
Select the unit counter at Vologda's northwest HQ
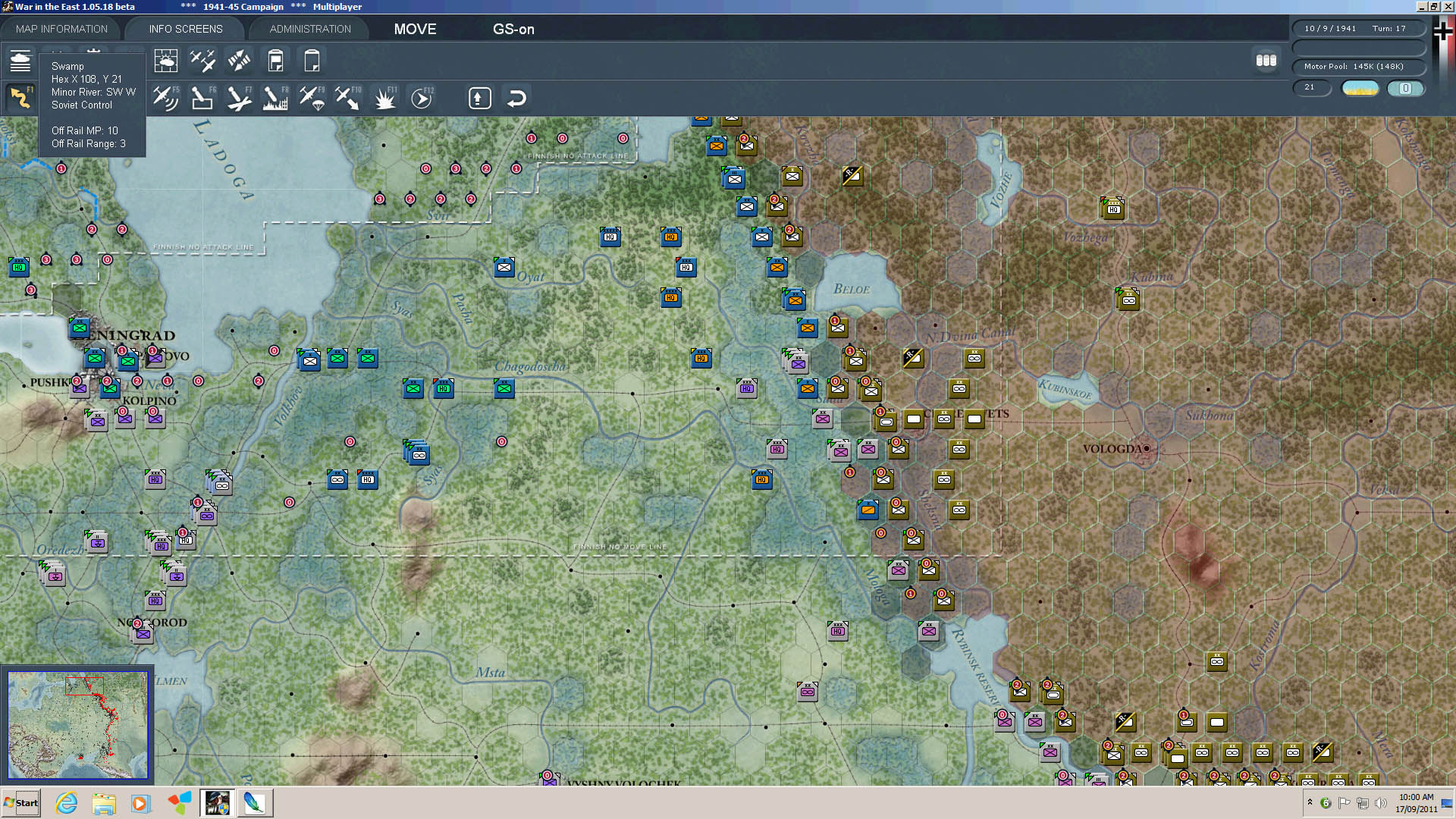[x=1112, y=207]
